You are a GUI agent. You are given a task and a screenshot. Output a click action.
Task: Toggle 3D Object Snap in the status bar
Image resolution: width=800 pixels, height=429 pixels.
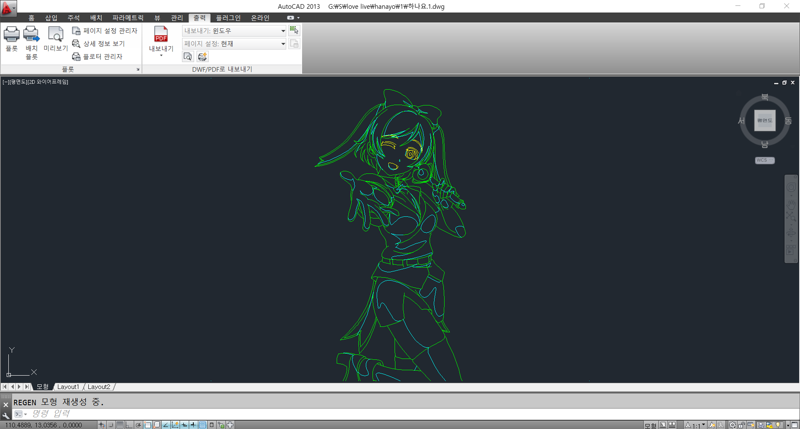157,425
